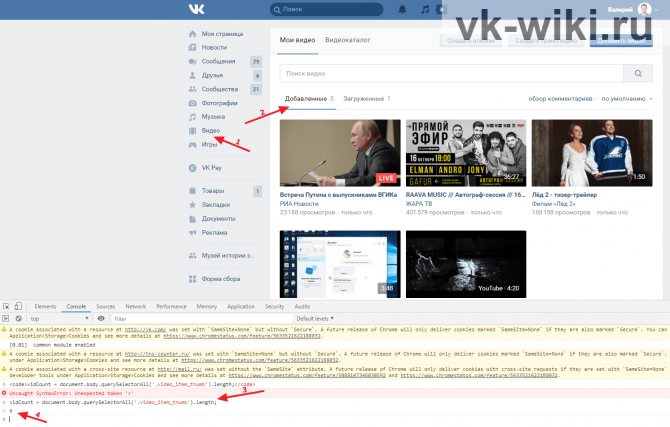
Task: Click the РИА Новости author link
Action: (299, 204)
